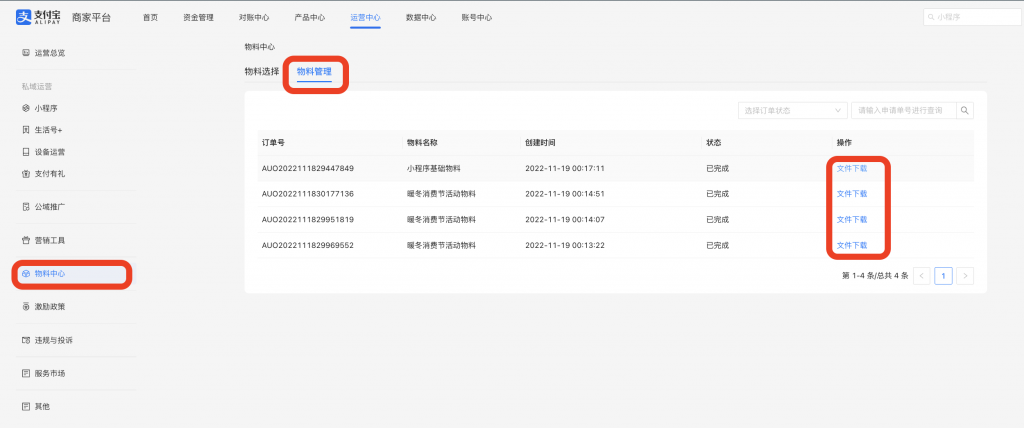The image size is (1024, 428).
Task: Open 设备运营 in sidebar
Action: coord(50,152)
